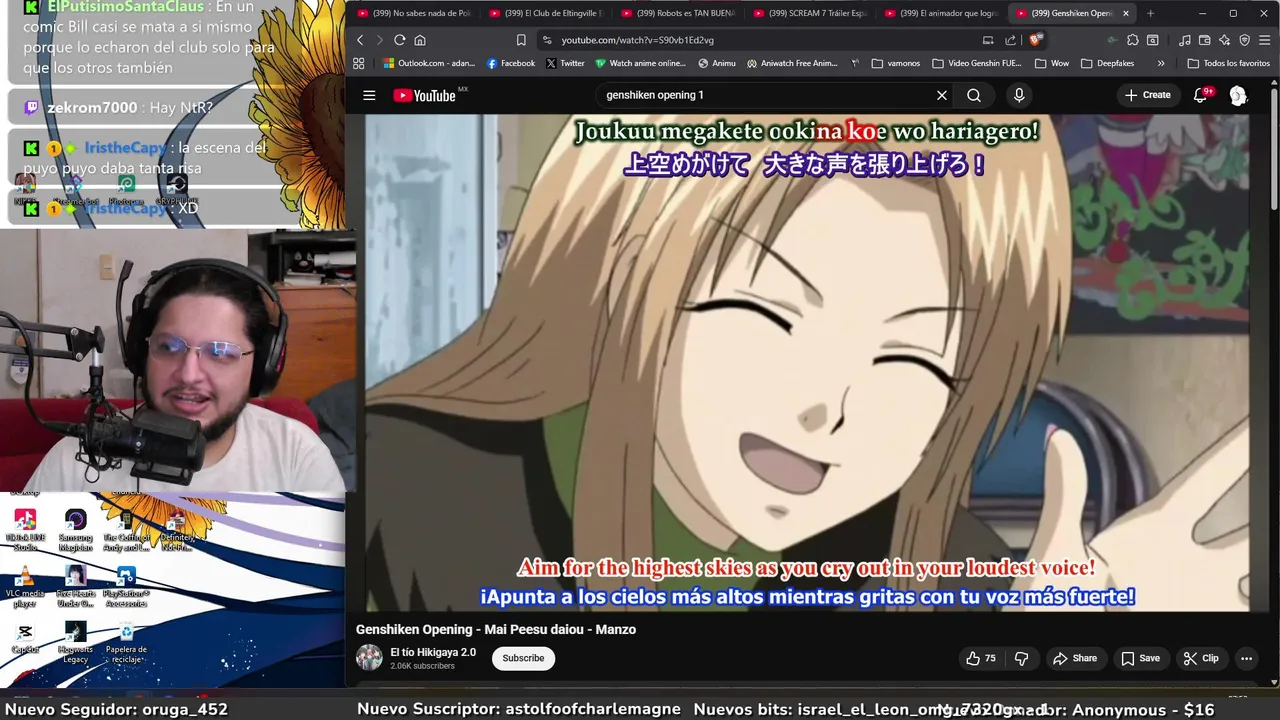
Task: Dislike the video with thumbs down
Action: tap(1021, 658)
